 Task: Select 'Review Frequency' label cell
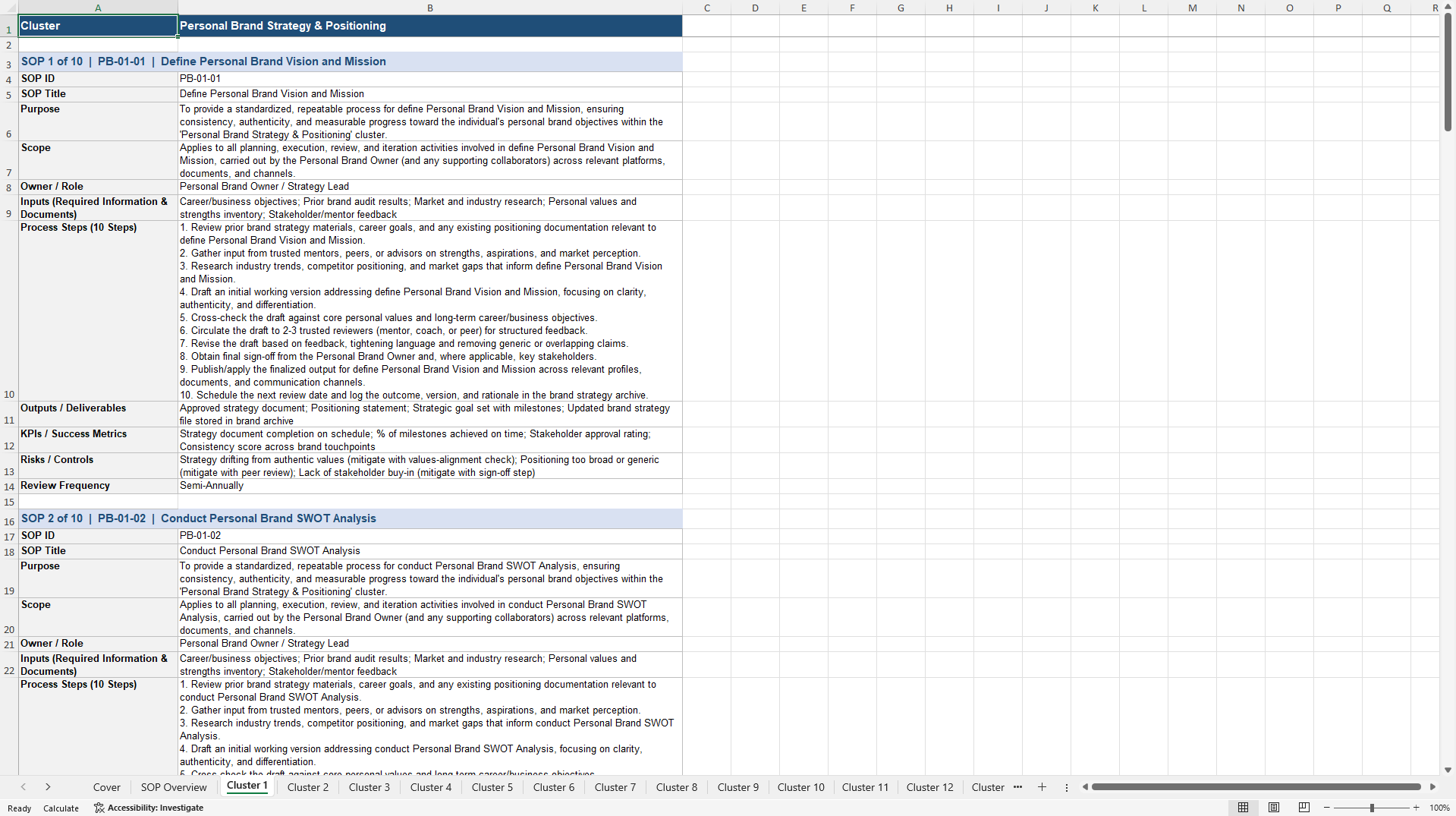98,486
